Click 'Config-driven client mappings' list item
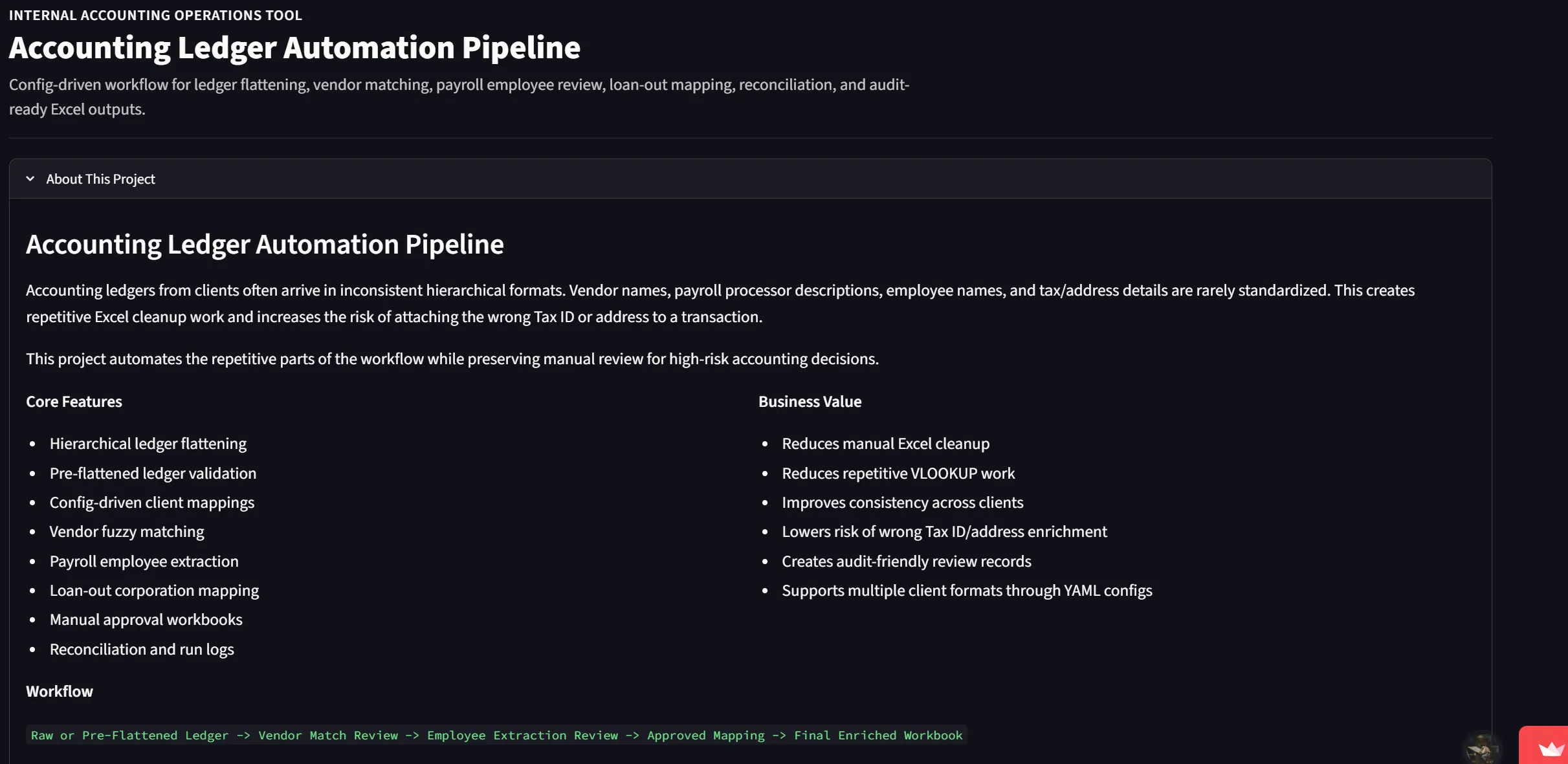 (x=152, y=502)
